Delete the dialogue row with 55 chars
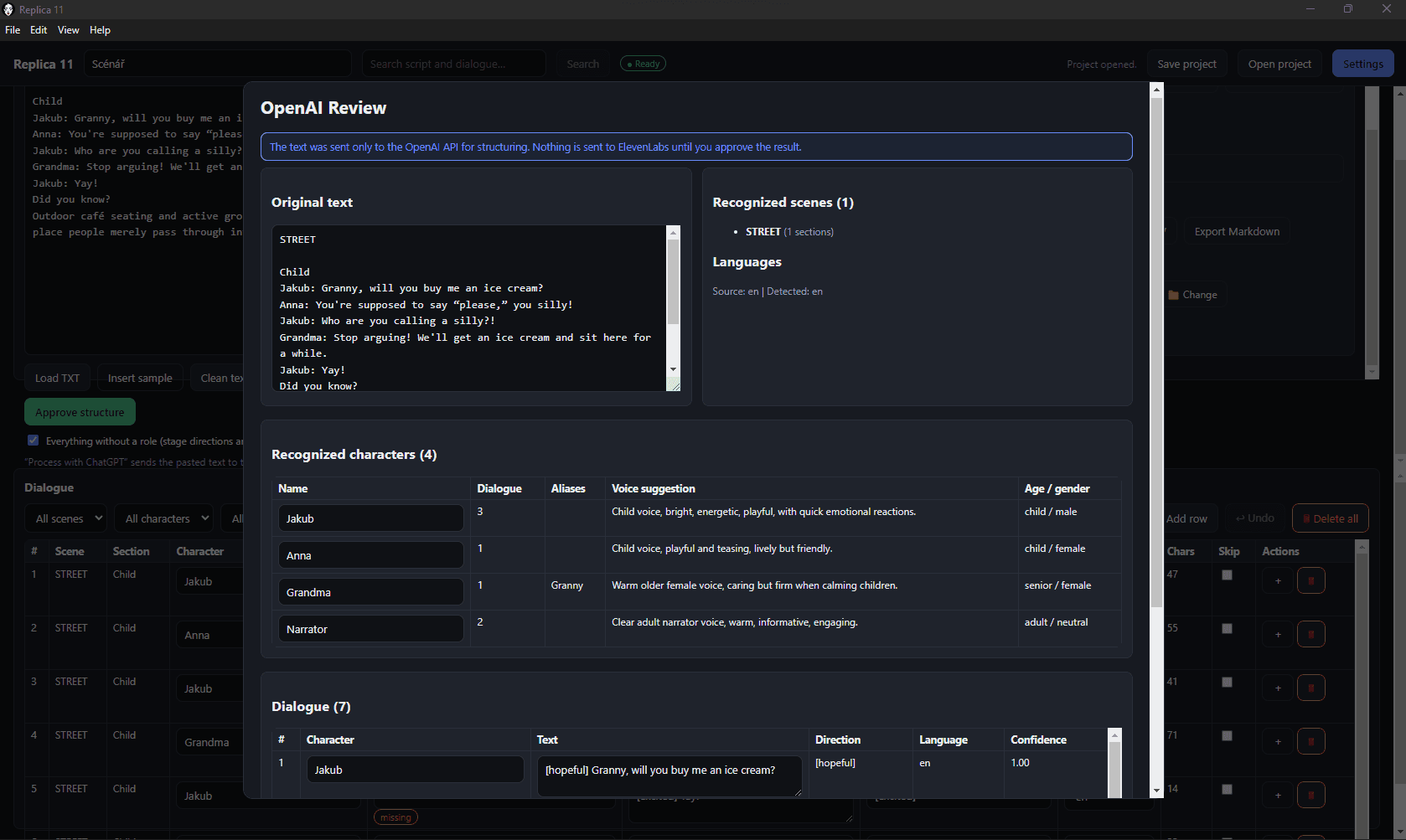The height and width of the screenshot is (840, 1406). click(x=1311, y=634)
